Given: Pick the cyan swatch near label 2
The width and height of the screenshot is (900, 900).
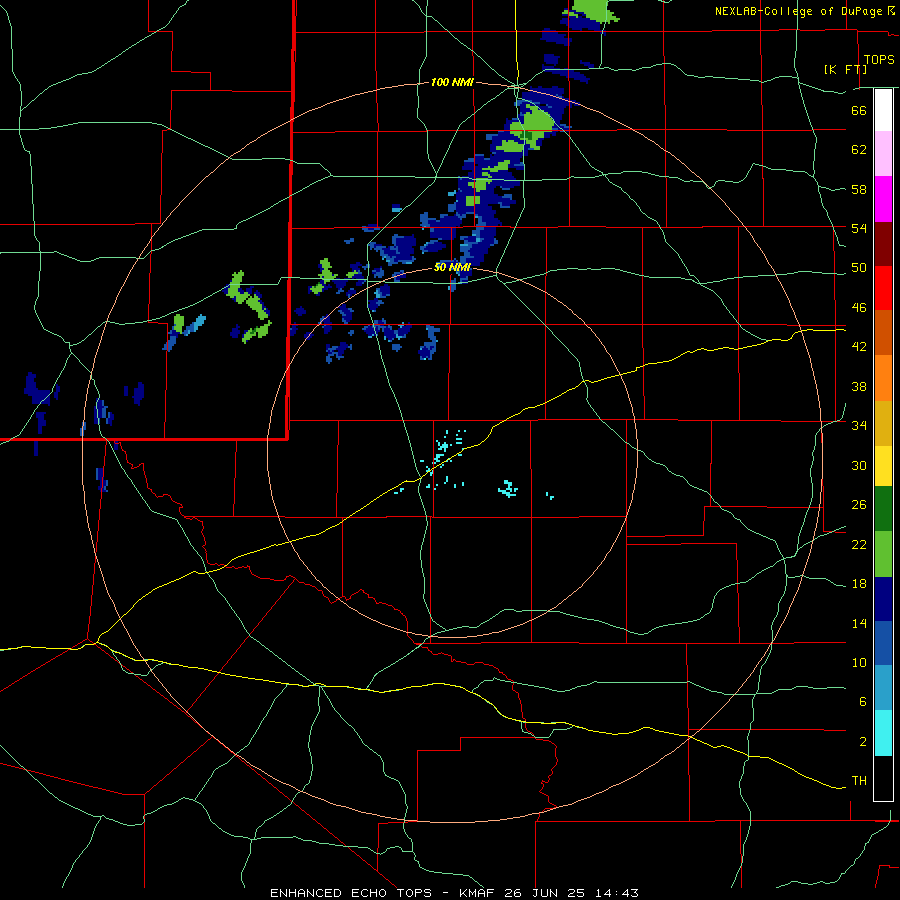Looking at the screenshot, I should pos(883,733).
